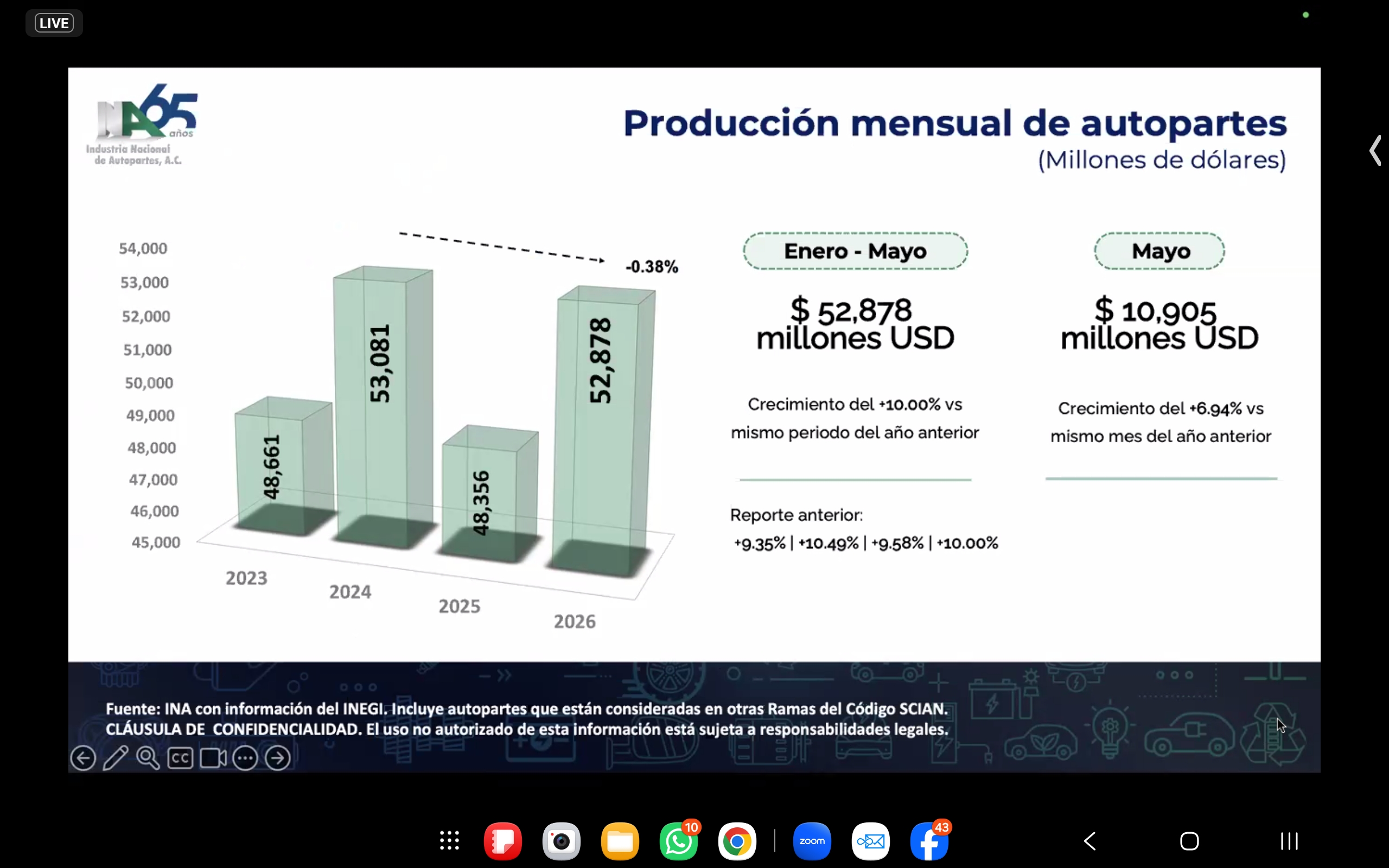
Task: Click the "53,081" bar value
Action: [380, 363]
